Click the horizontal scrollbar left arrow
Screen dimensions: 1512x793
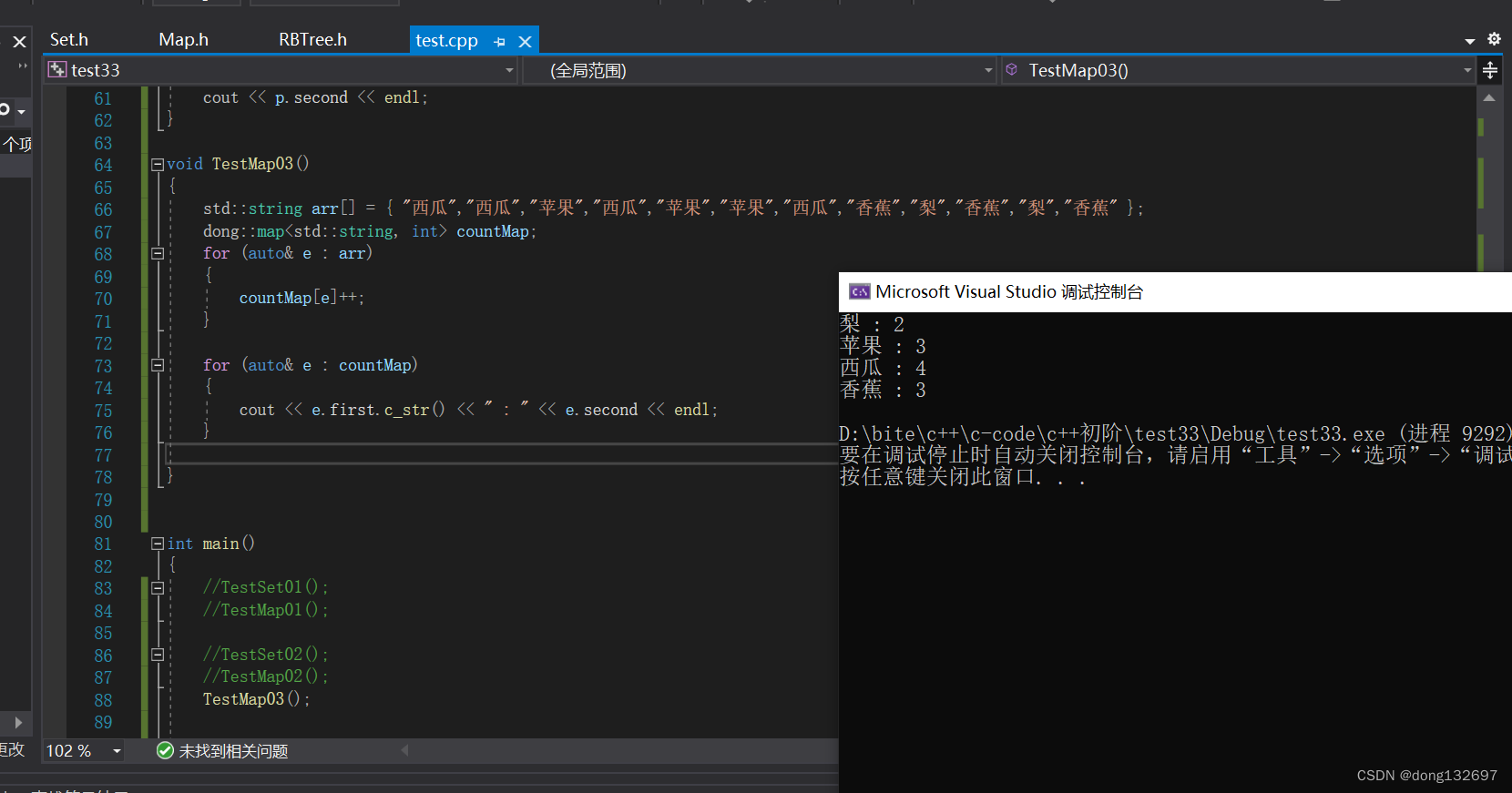pos(404,750)
